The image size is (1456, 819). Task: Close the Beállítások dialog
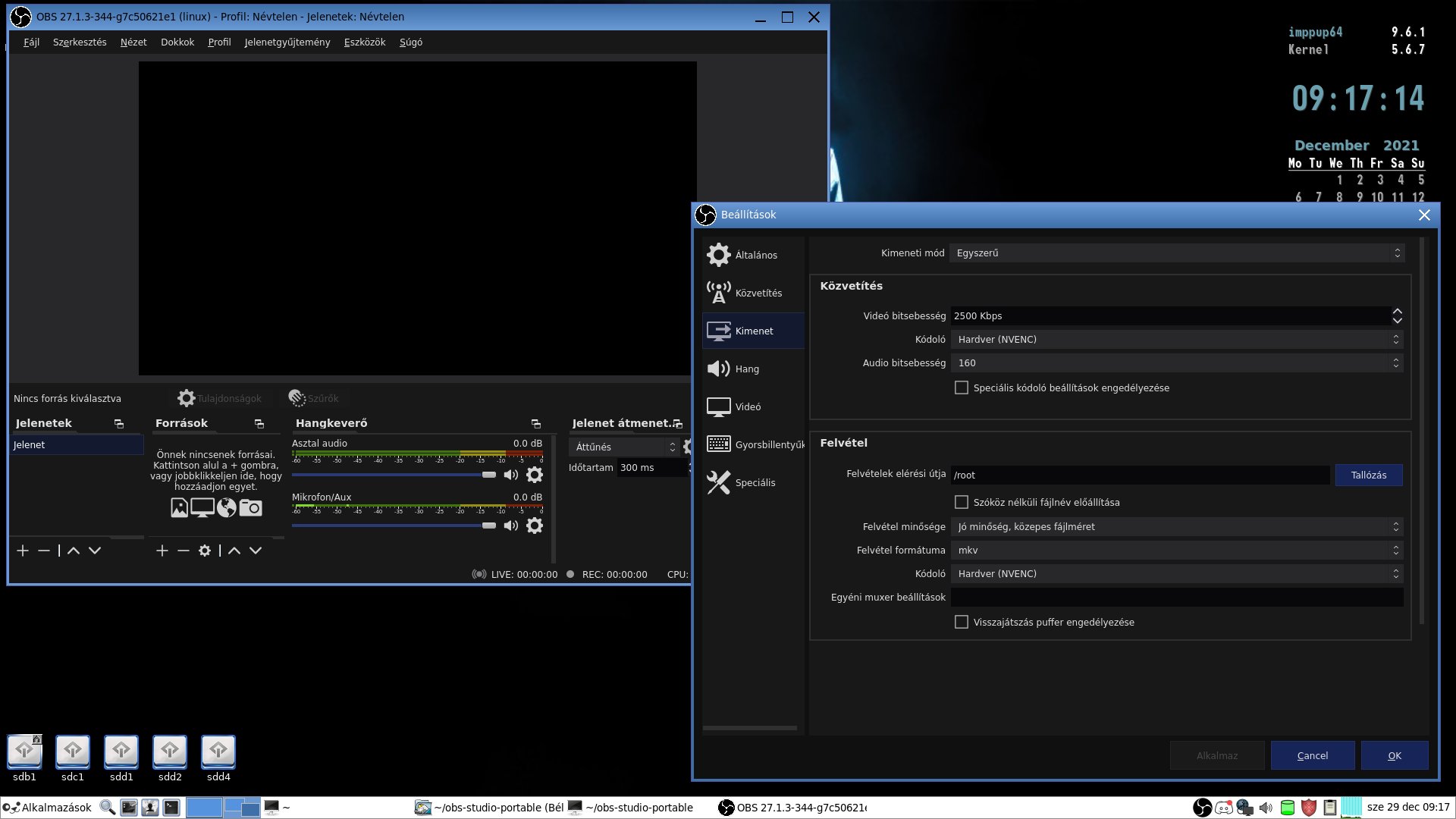click(x=1424, y=215)
